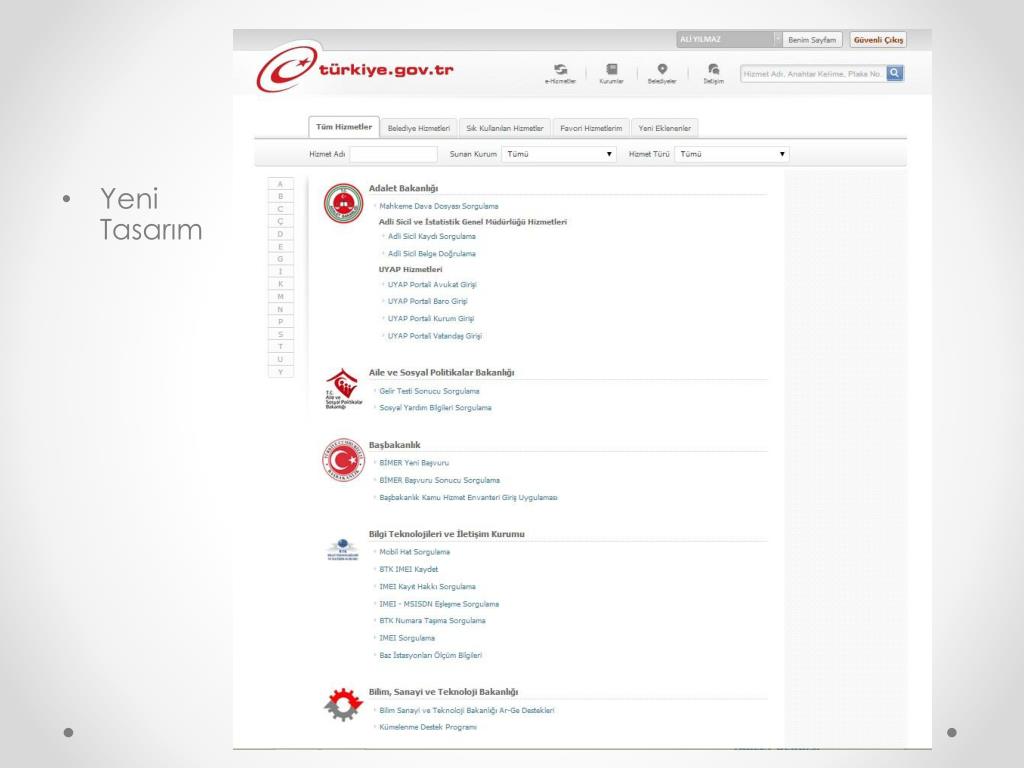The image size is (1024, 768).
Task: Open Sosyal Yardım Bilgileri Sorgulama link
Action: tap(436, 408)
